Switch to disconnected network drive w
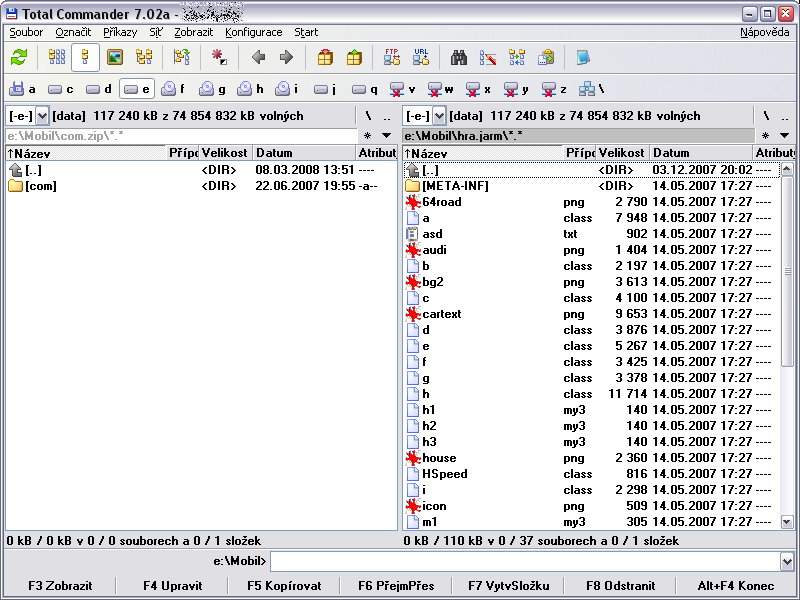This screenshot has width=800, height=600. point(441,89)
